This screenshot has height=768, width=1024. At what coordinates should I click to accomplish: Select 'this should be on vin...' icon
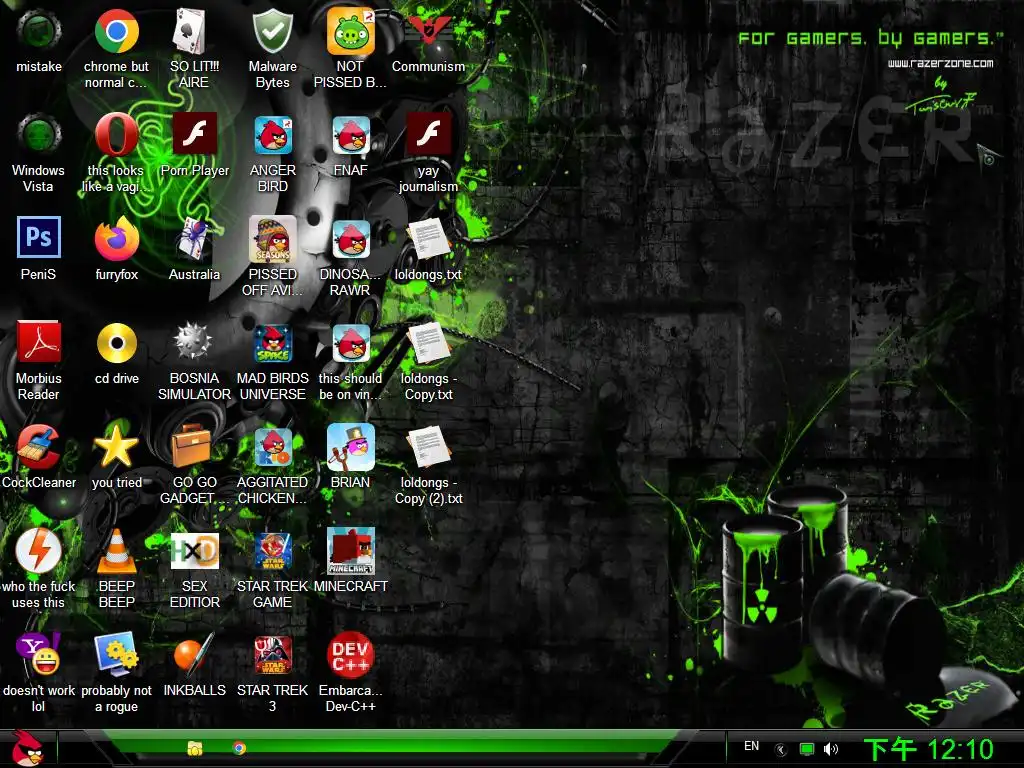click(351, 342)
